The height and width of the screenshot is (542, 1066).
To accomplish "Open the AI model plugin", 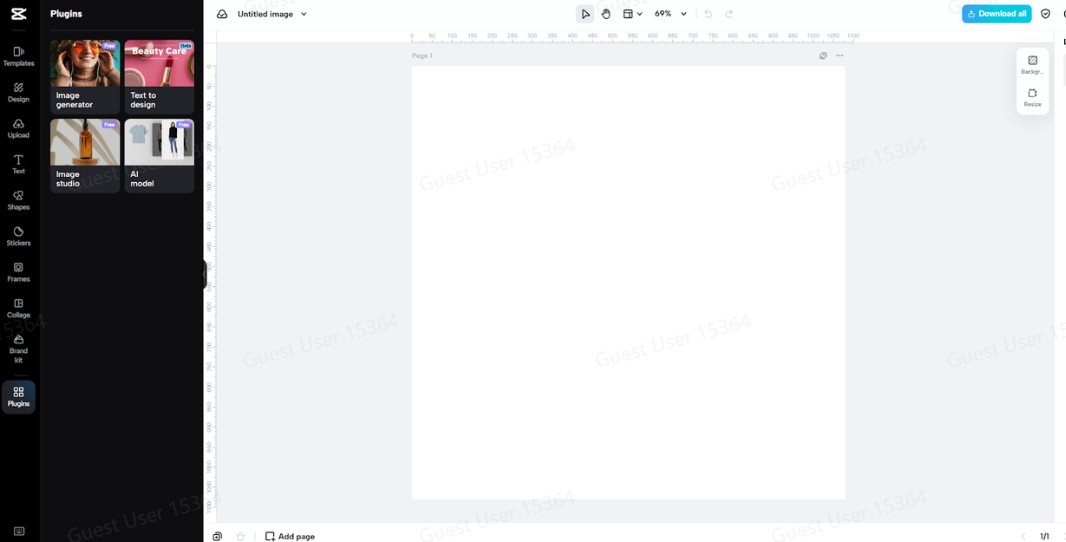I will coord(159,156).
